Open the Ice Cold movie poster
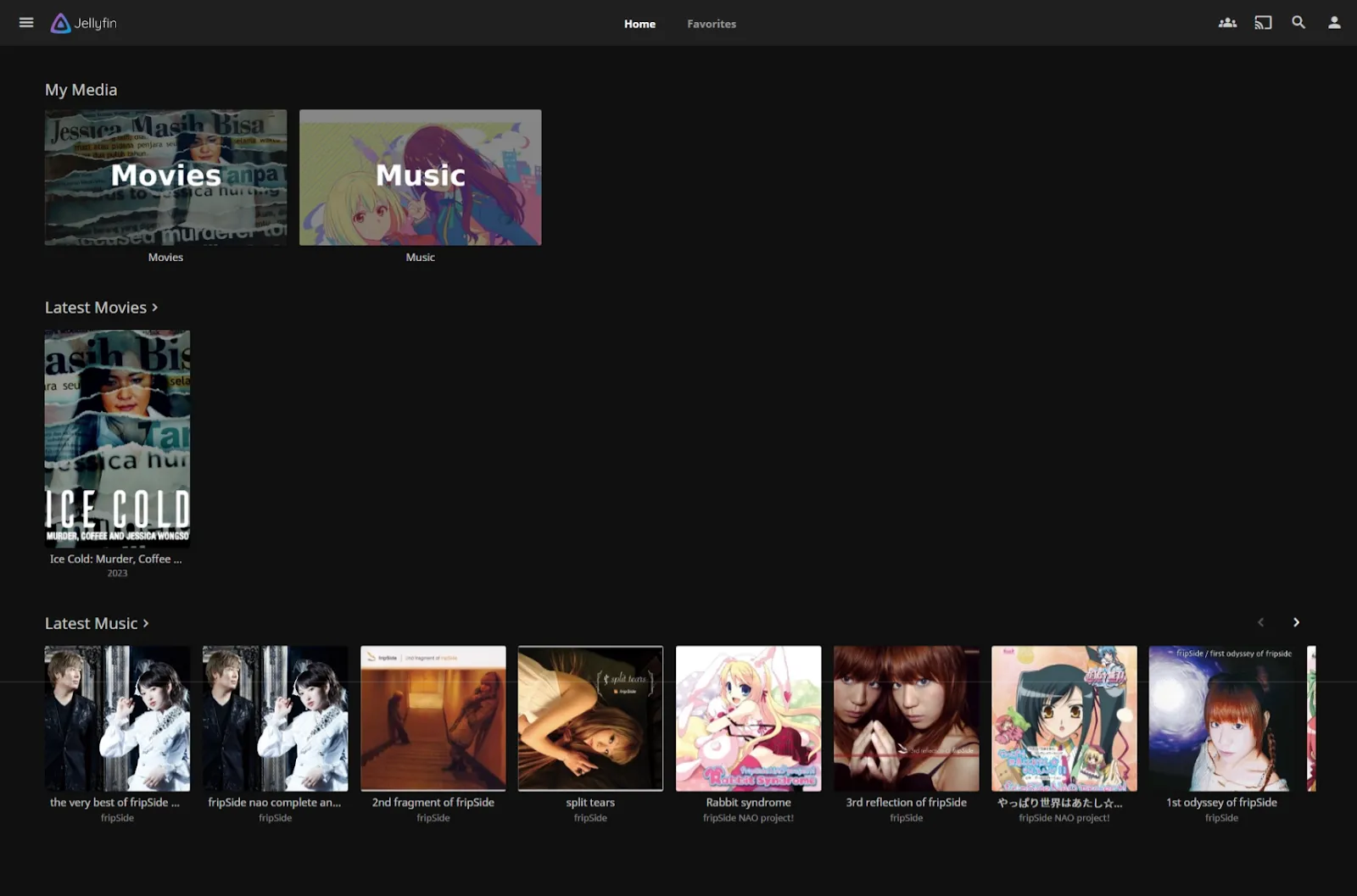Image resolution: width=1357 pixels, height=896 pixels. [x=117, y=438]
